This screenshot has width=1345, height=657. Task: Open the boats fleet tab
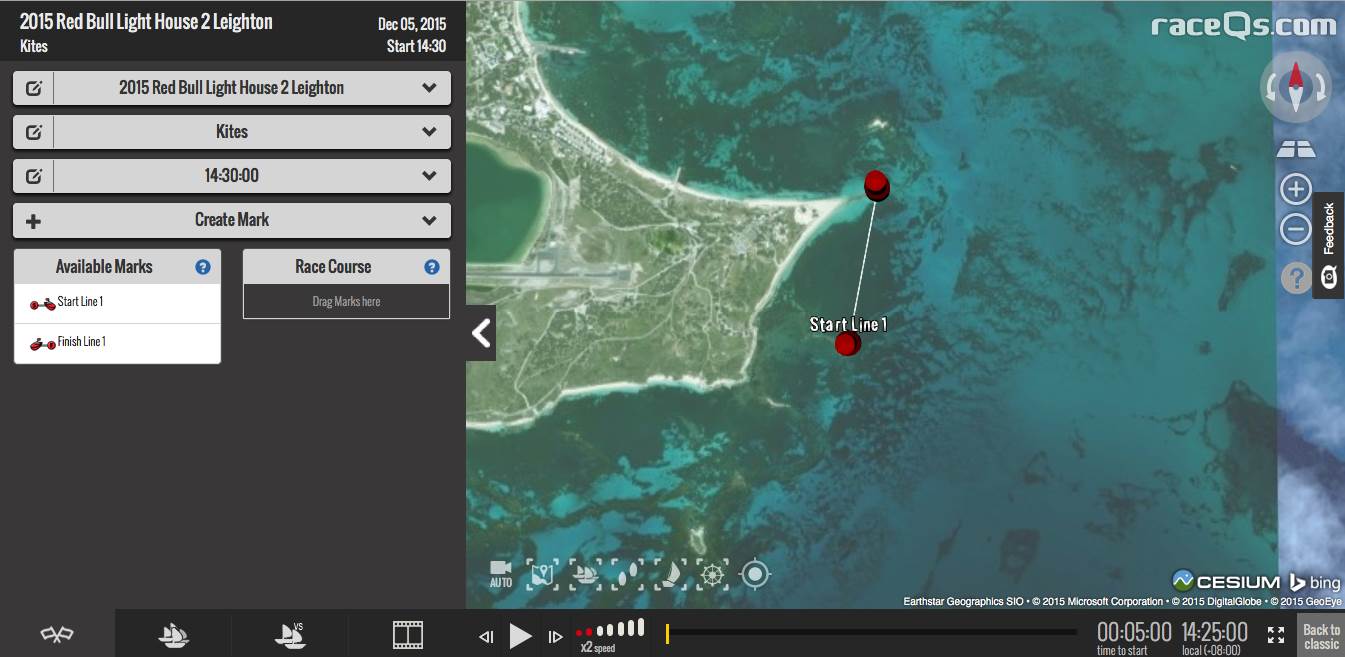tap(174, 634)
